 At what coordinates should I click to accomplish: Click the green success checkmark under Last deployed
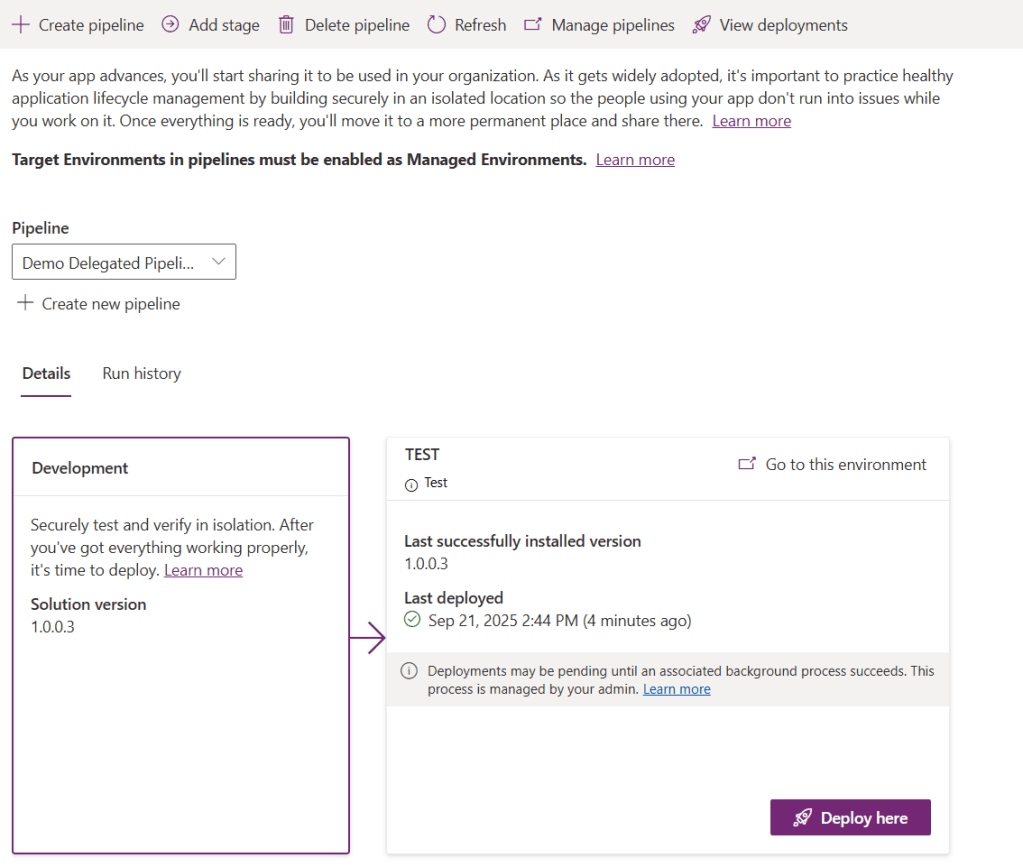coord(412,620)
